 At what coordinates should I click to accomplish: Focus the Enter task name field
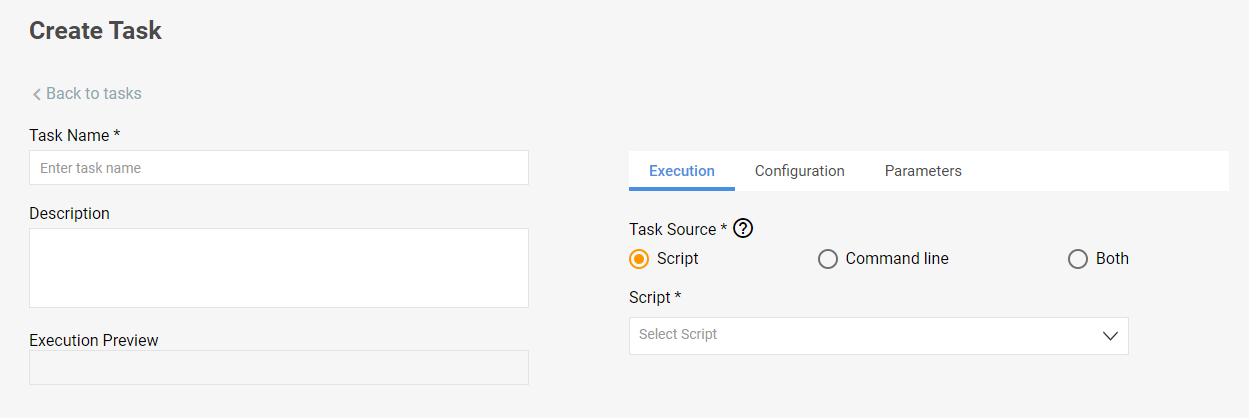click(x=279, y=168)
